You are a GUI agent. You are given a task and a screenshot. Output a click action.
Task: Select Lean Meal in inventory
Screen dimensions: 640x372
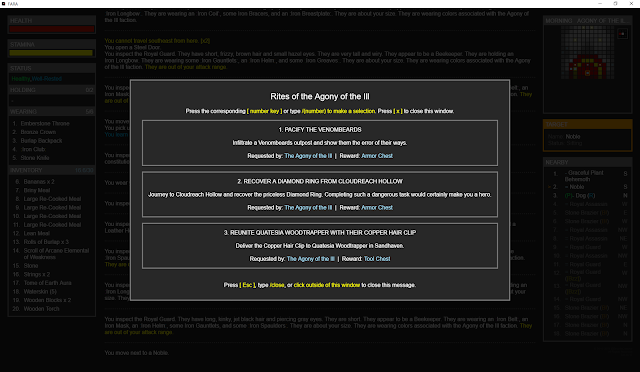click(x=36, y=233)
